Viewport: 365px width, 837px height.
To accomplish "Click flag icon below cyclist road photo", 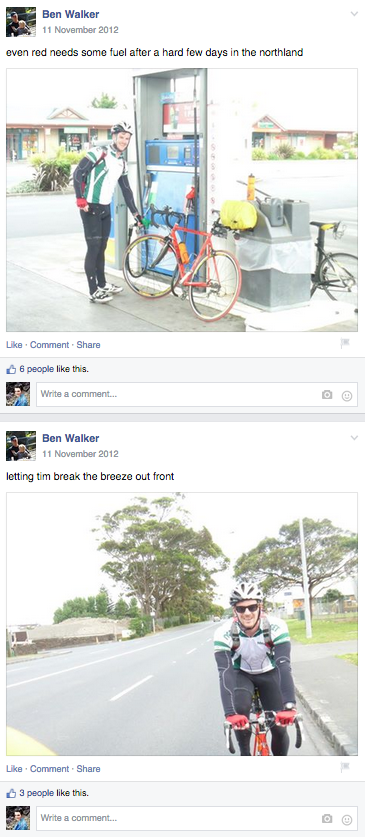I will 345,768.
